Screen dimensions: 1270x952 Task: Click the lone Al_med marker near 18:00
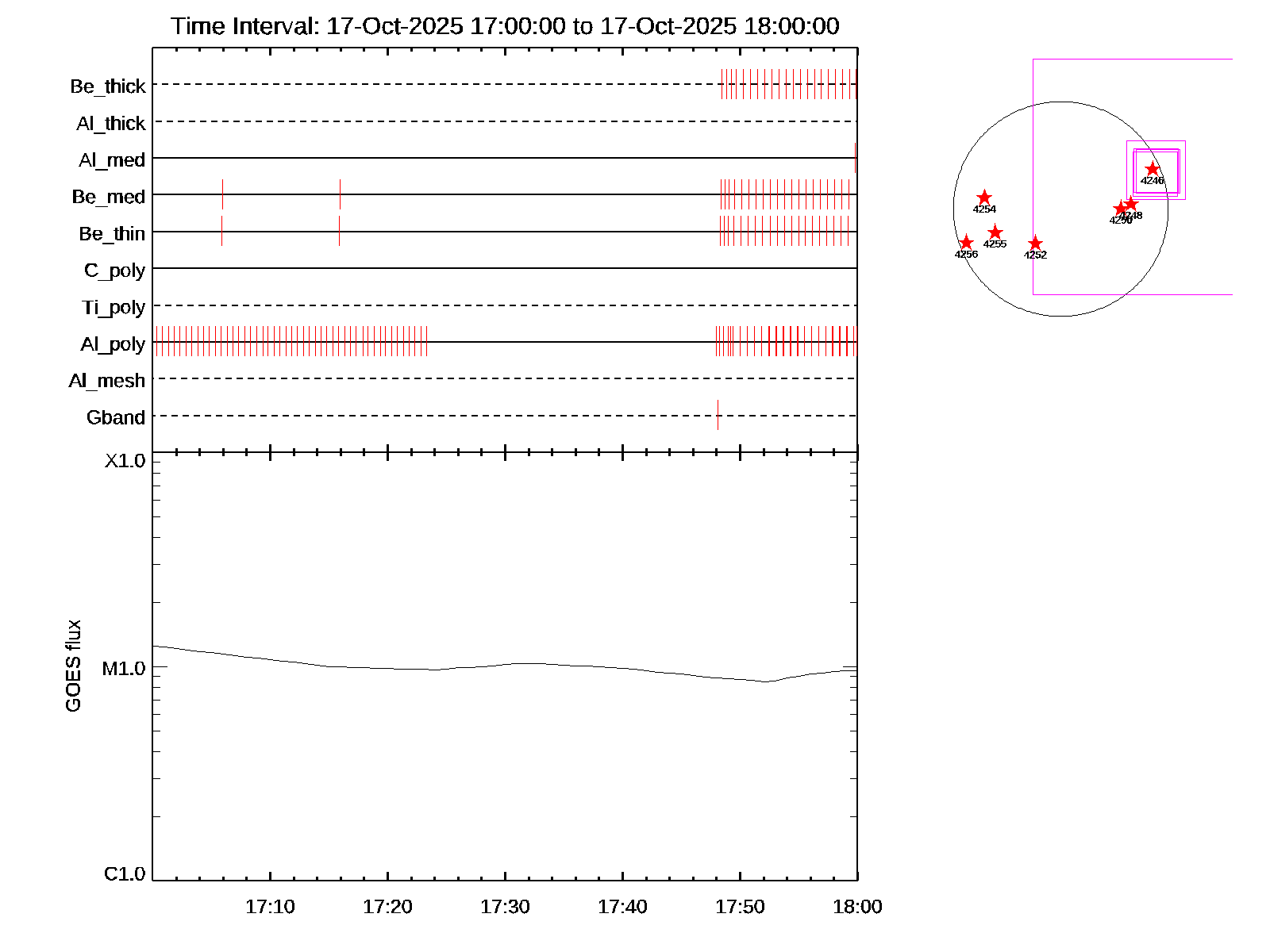[x=855, y=158]
